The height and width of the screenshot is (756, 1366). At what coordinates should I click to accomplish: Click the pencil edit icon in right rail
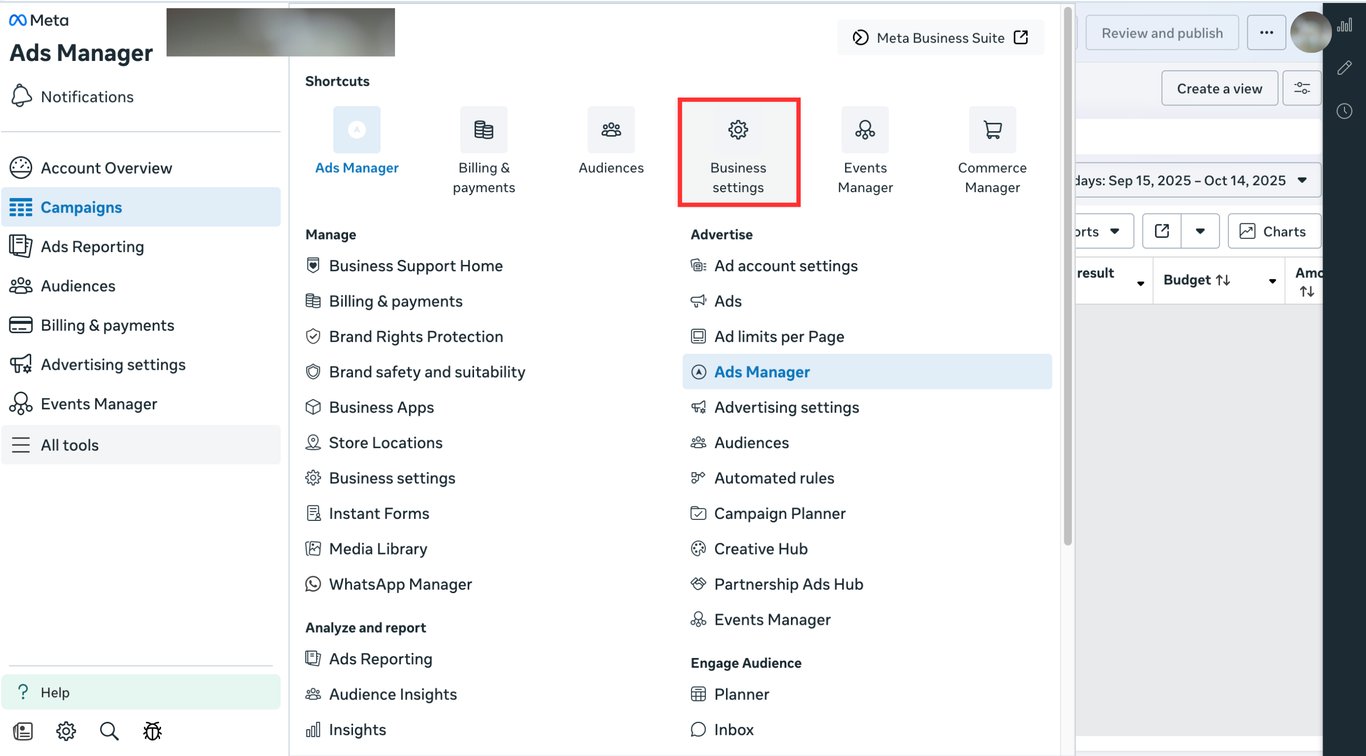1345,67
